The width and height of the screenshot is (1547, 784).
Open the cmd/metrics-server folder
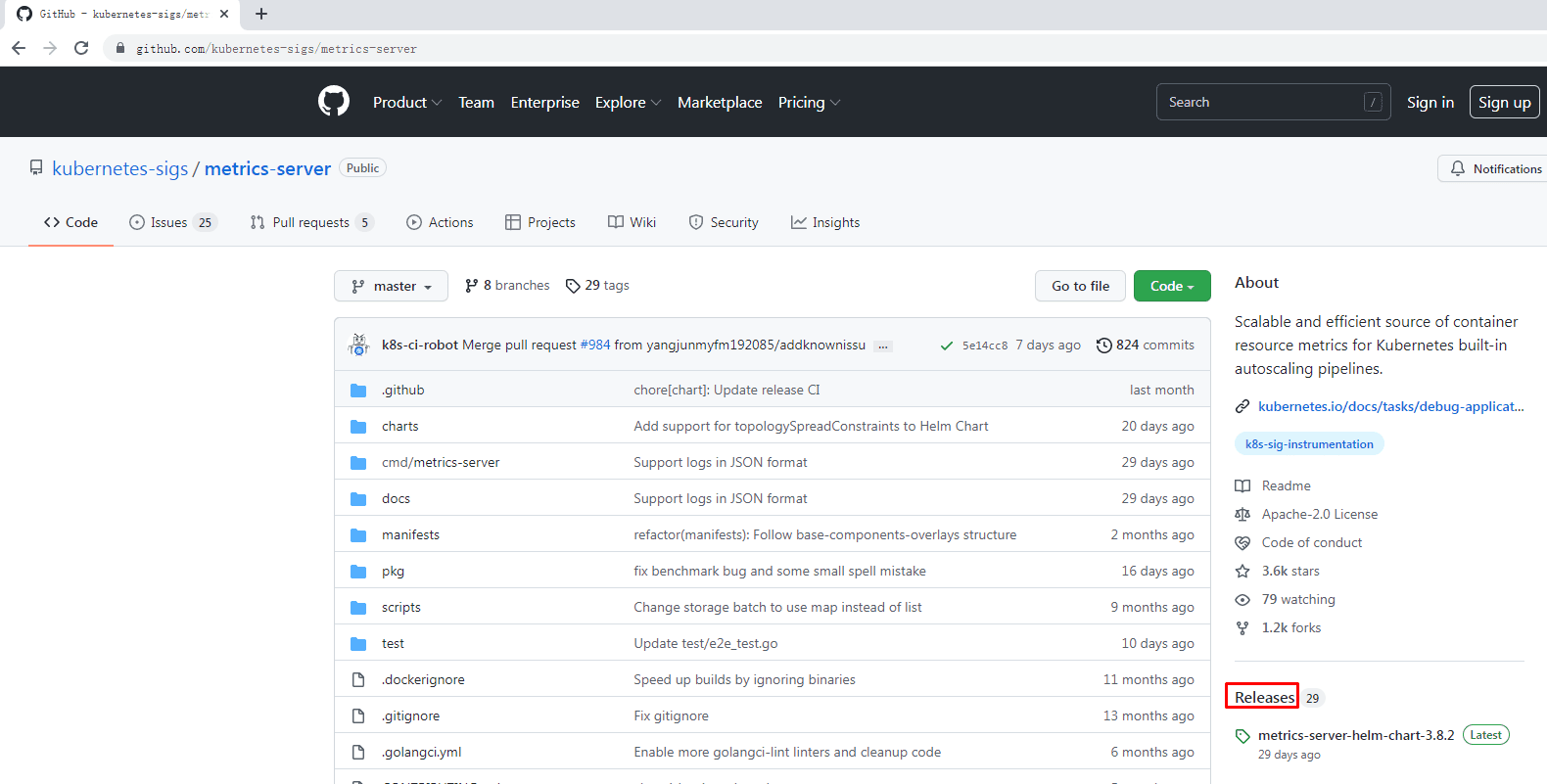click(x=441, y=462)
